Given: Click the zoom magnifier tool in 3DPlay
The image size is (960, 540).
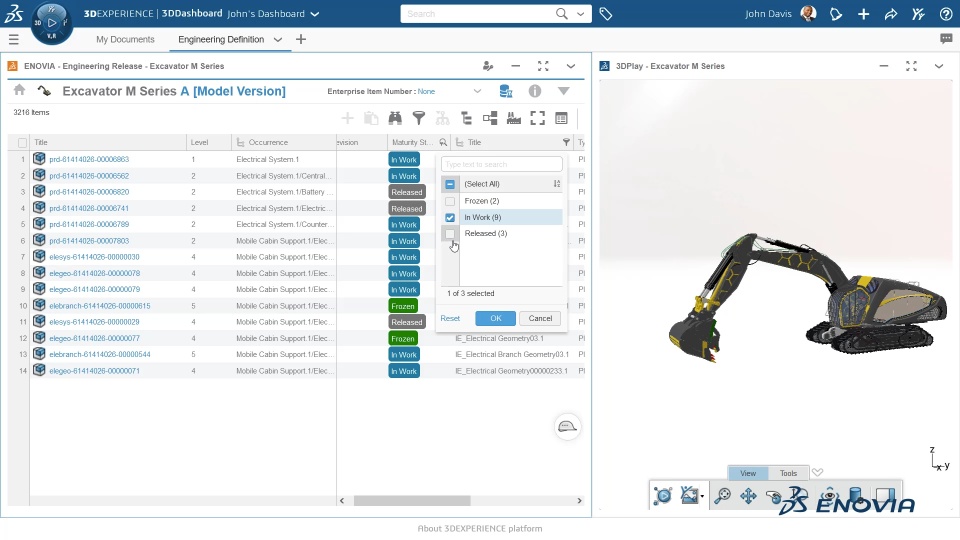Looking at the screenshot, I should 722,496.
